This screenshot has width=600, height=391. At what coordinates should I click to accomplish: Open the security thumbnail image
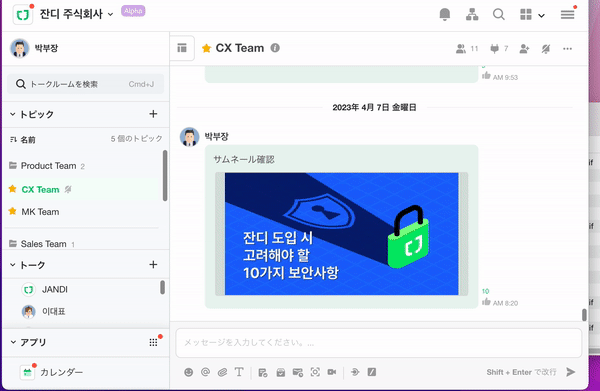341,234
